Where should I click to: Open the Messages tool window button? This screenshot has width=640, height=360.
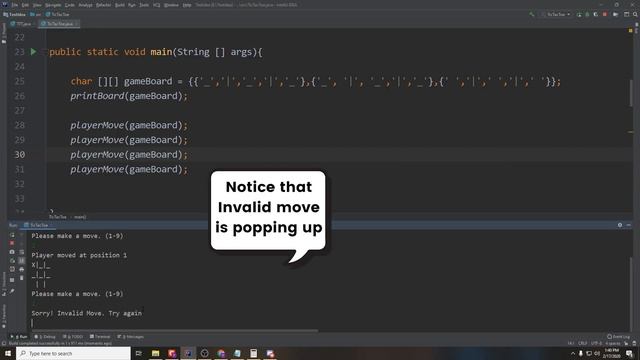131,337
